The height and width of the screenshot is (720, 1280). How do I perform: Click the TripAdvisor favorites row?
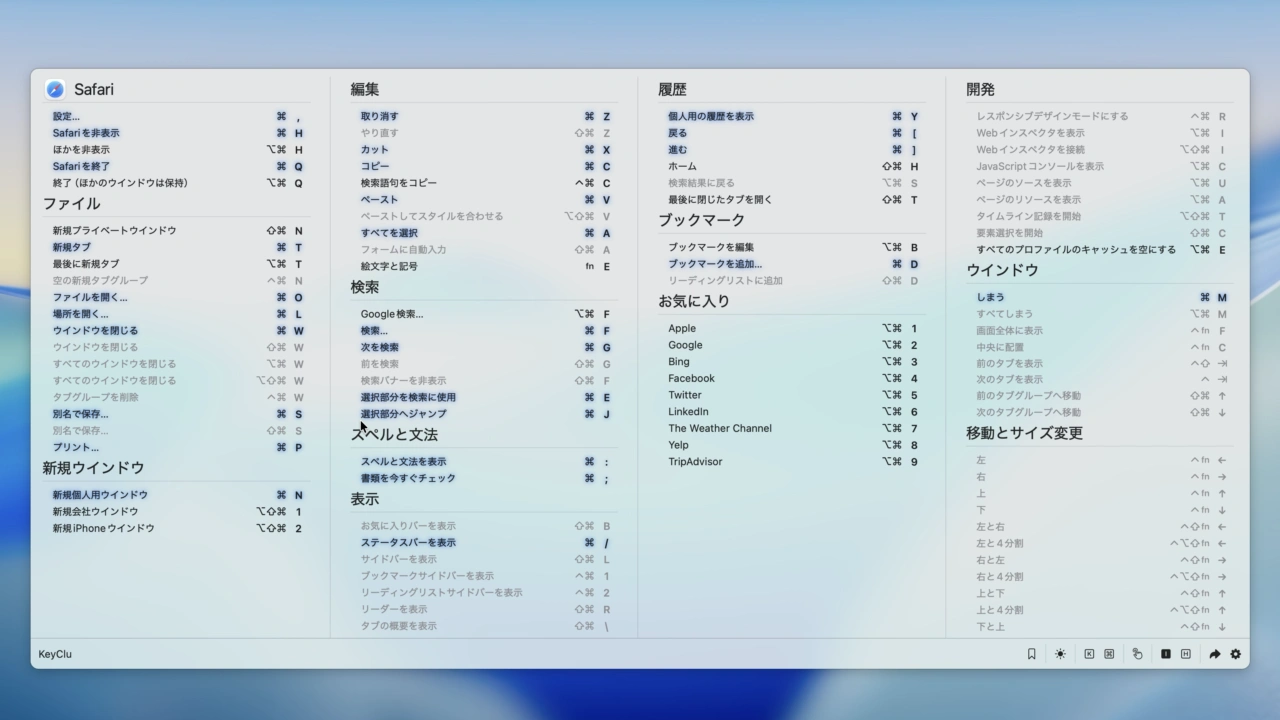tap(794, 461)
